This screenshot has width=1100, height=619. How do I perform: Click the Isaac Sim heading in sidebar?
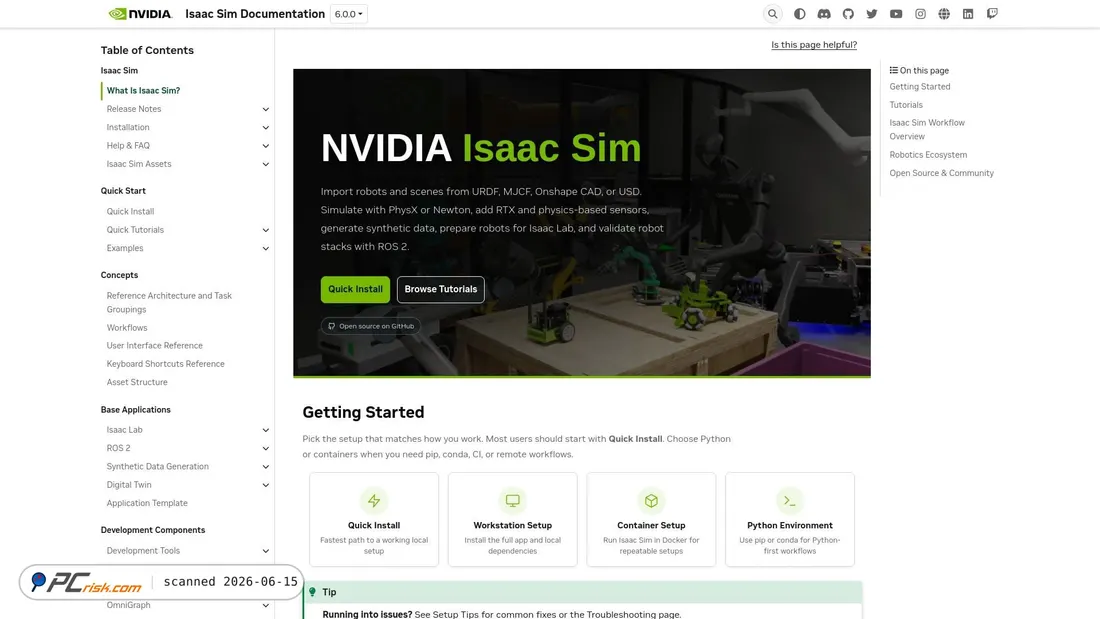tap(119, 70)
